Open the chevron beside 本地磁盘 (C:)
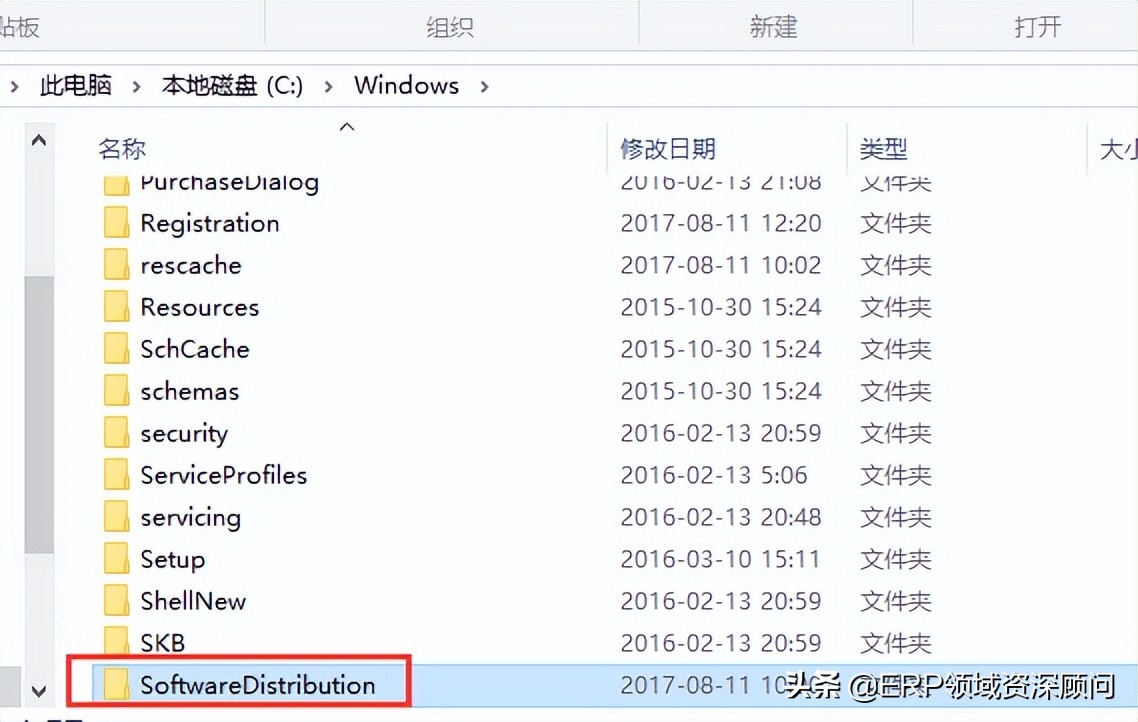This screenshot has height=722, width=1138. pyautogui.click(x=328, y=86)
